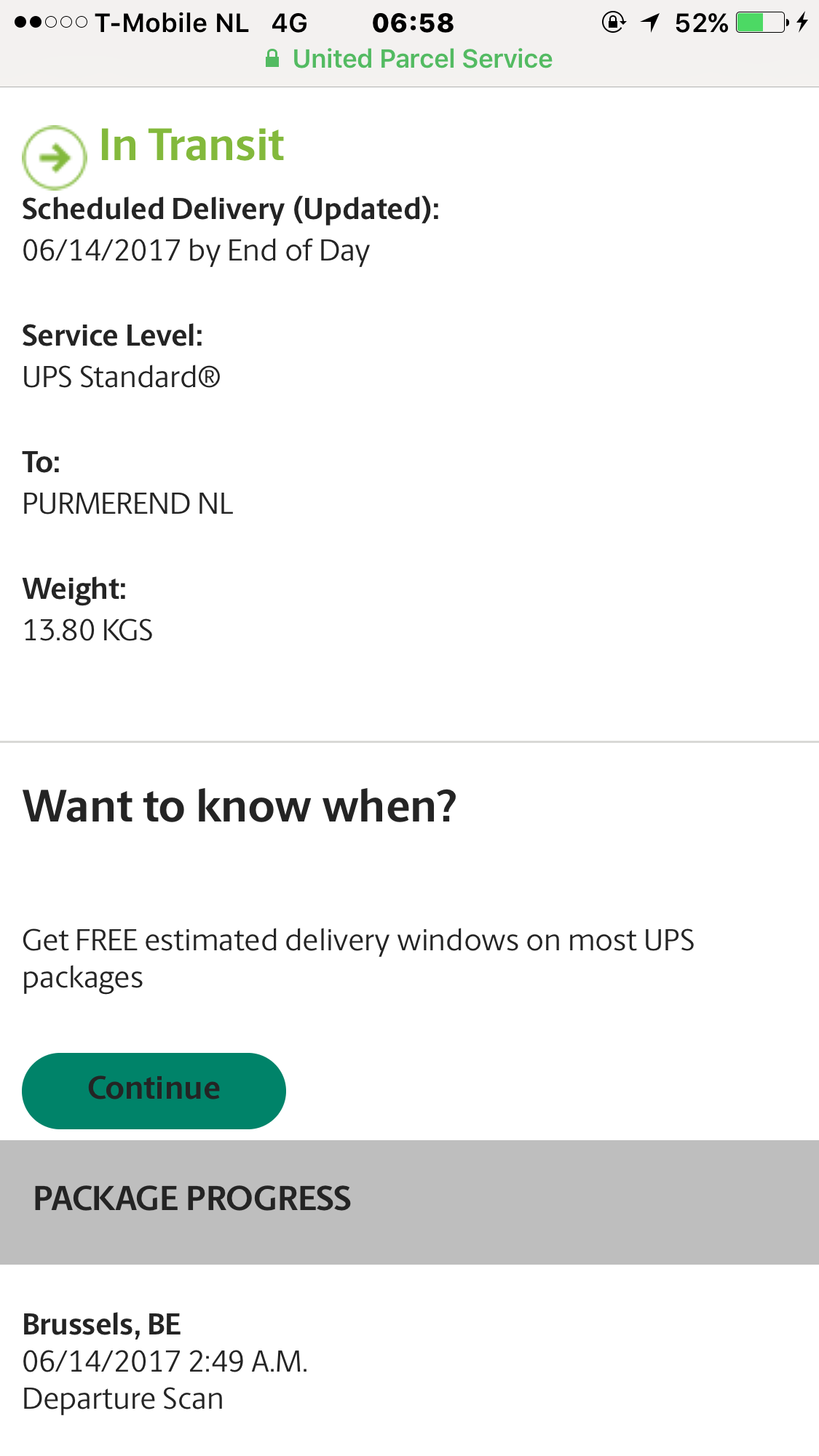Tap United Parcel Service address bar title

coord(422,59)
